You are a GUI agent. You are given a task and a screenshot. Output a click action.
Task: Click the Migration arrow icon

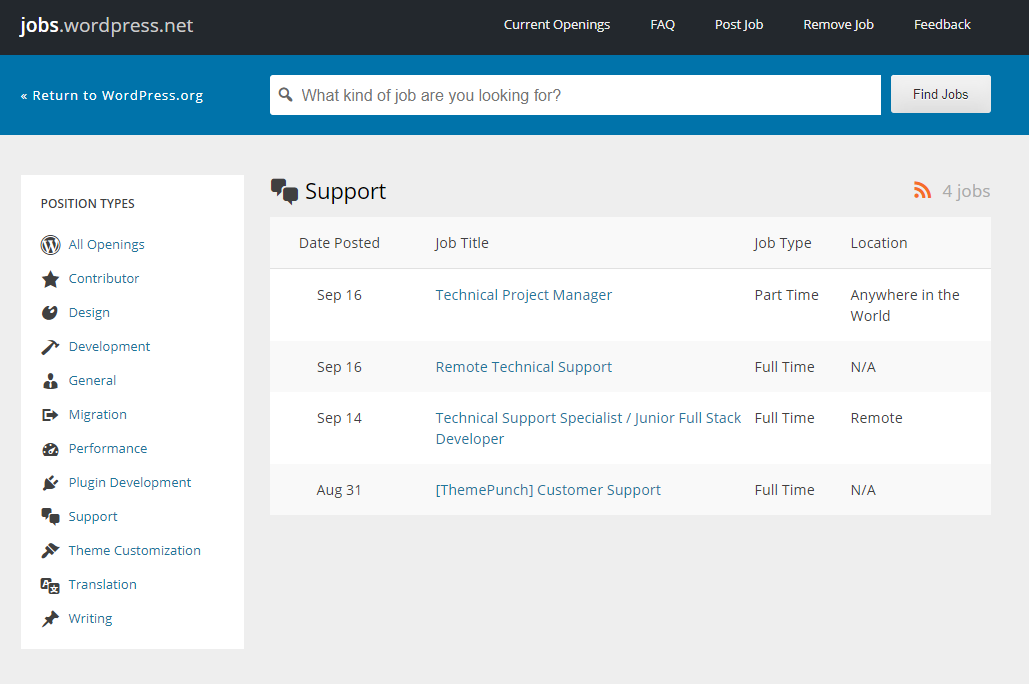(50, 415)
